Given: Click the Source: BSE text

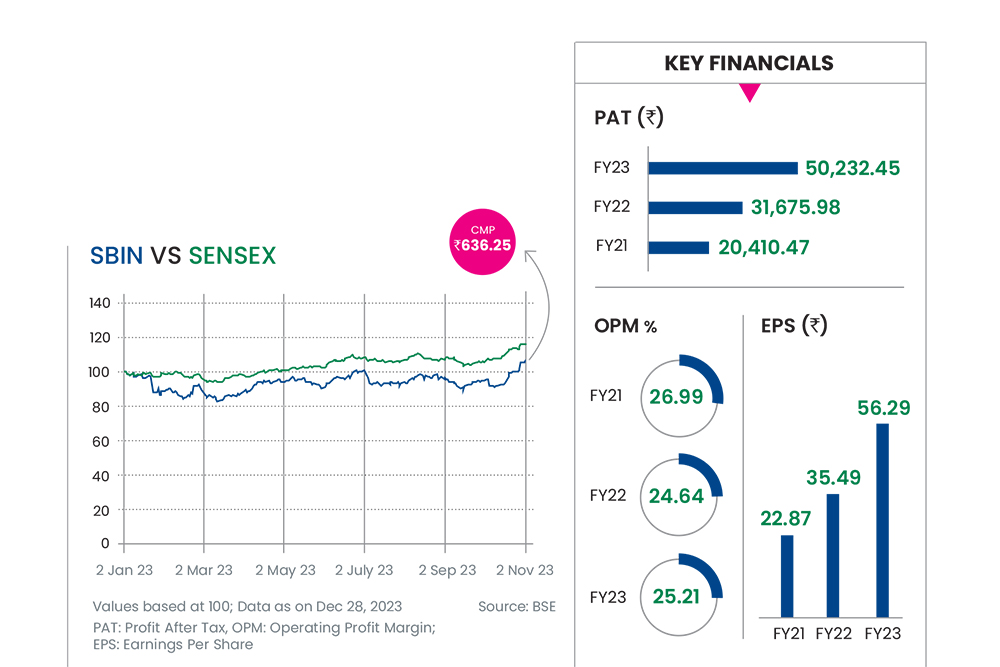Looking at the screenshot, I should pos(516,606).
